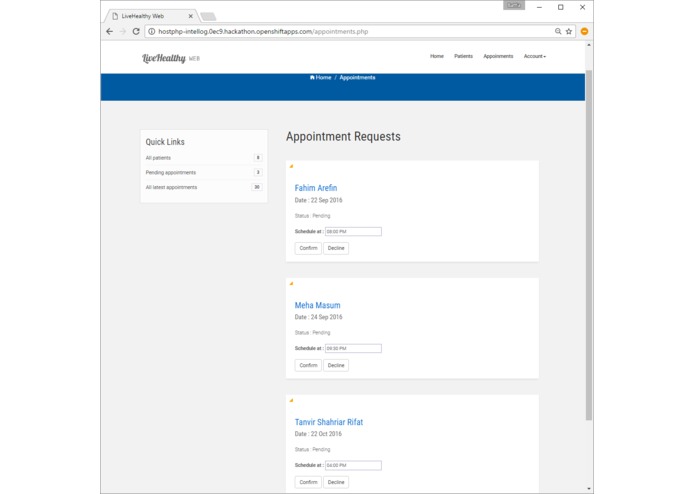The image size is (695, 494).
Task: Click the Pending appointments count badge
Action: point(258,172)
